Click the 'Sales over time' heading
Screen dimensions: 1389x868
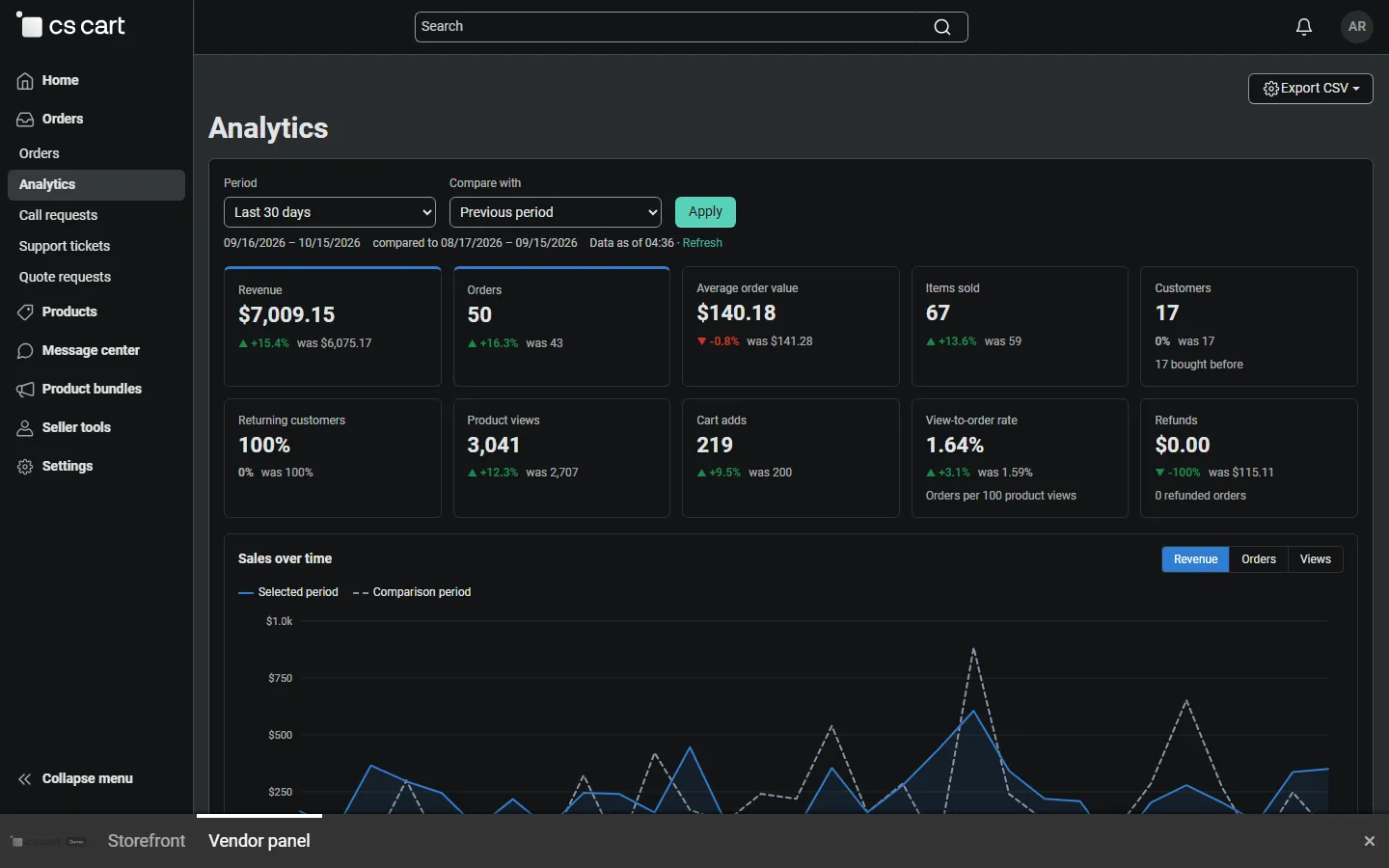pos(286,558)
